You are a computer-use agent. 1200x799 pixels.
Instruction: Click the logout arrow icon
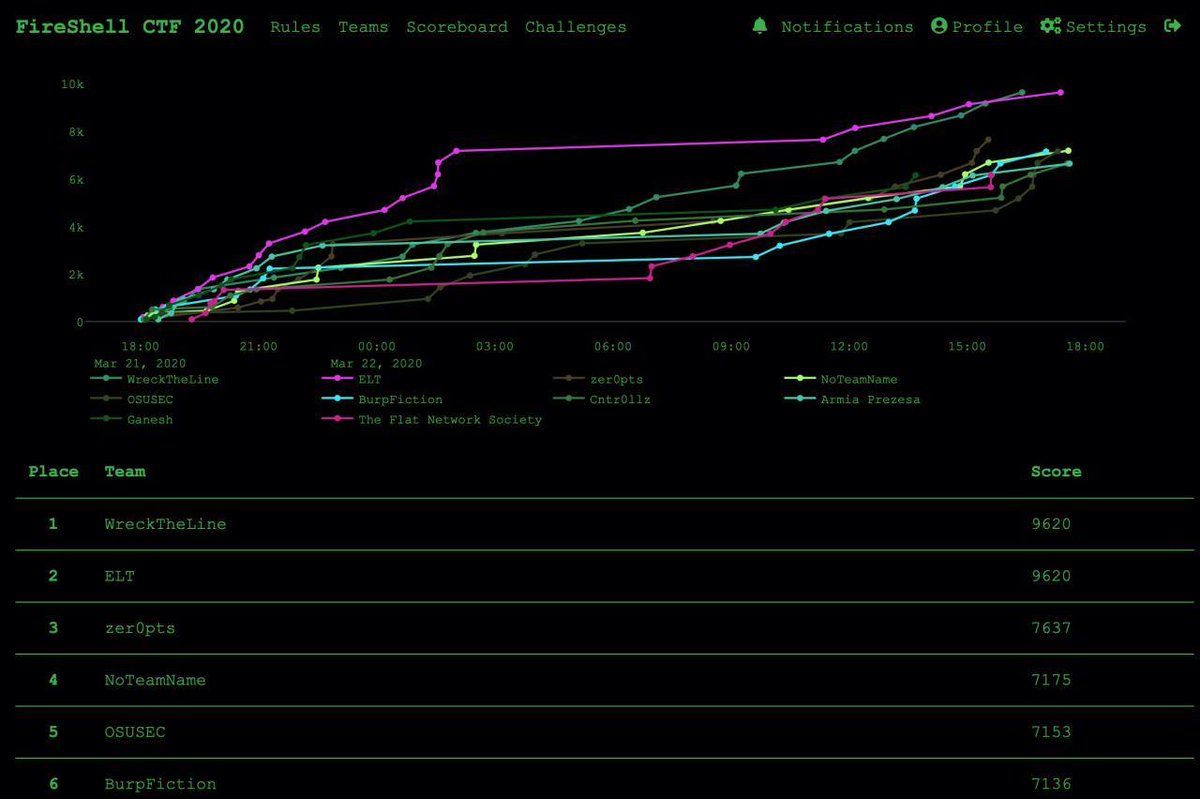[x=1173, y=26]
